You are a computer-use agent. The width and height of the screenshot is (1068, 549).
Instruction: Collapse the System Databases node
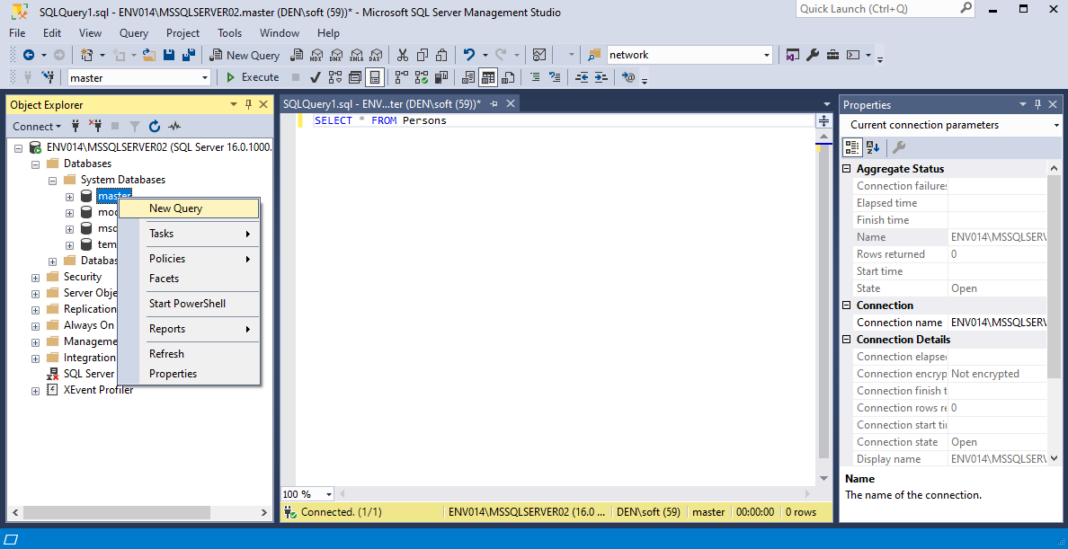click(x=52, y=180)
